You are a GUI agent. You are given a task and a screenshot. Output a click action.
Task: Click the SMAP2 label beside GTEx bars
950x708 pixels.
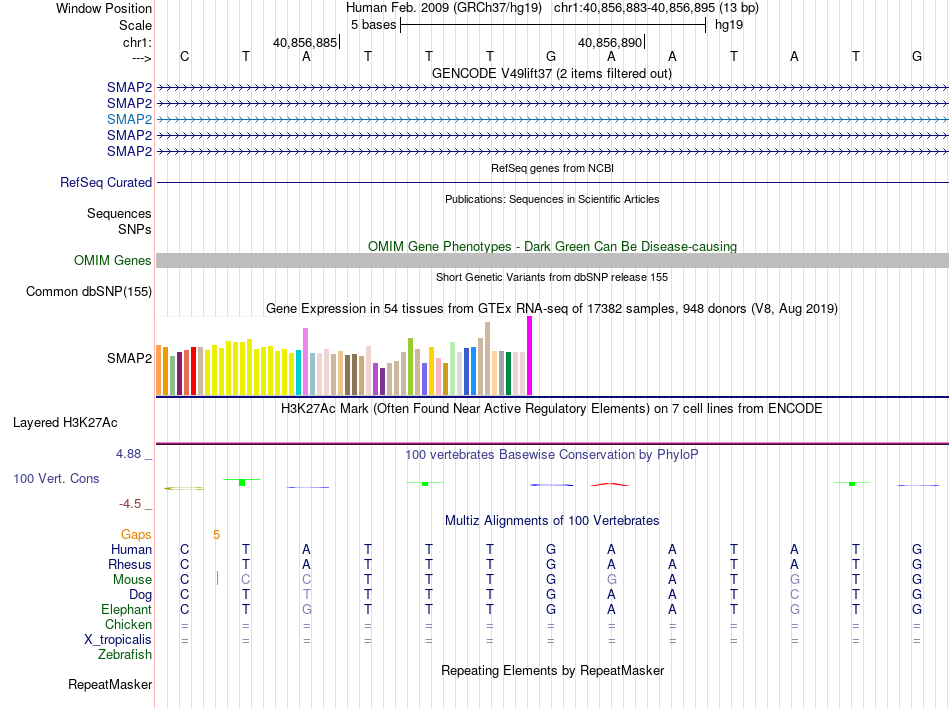[x=129, y=359]
